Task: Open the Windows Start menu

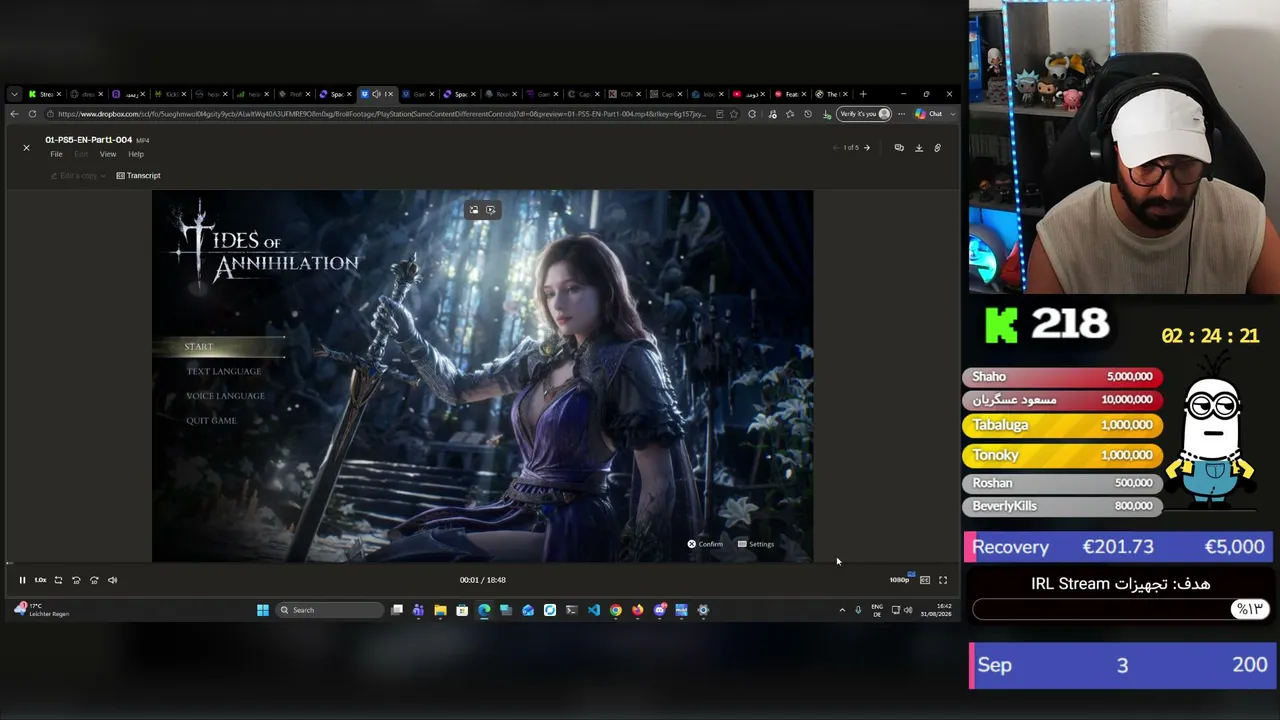Action: point(263,610)
